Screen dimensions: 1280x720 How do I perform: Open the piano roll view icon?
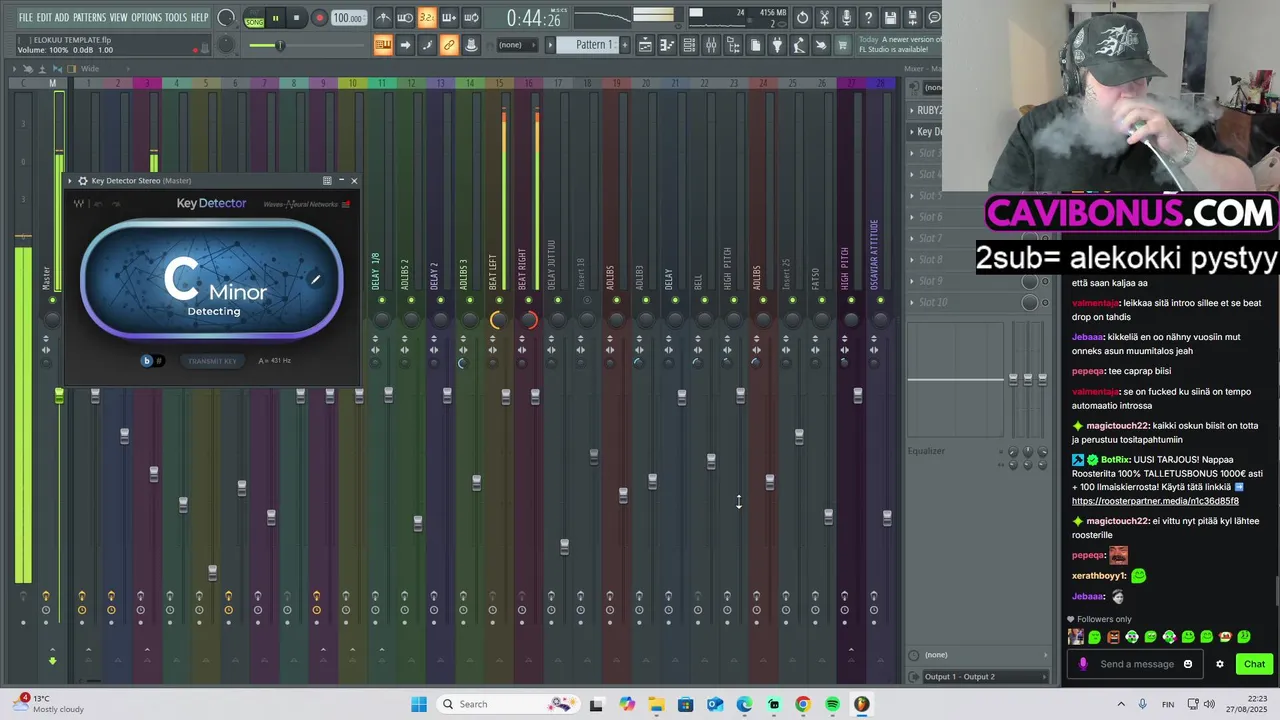667,45
